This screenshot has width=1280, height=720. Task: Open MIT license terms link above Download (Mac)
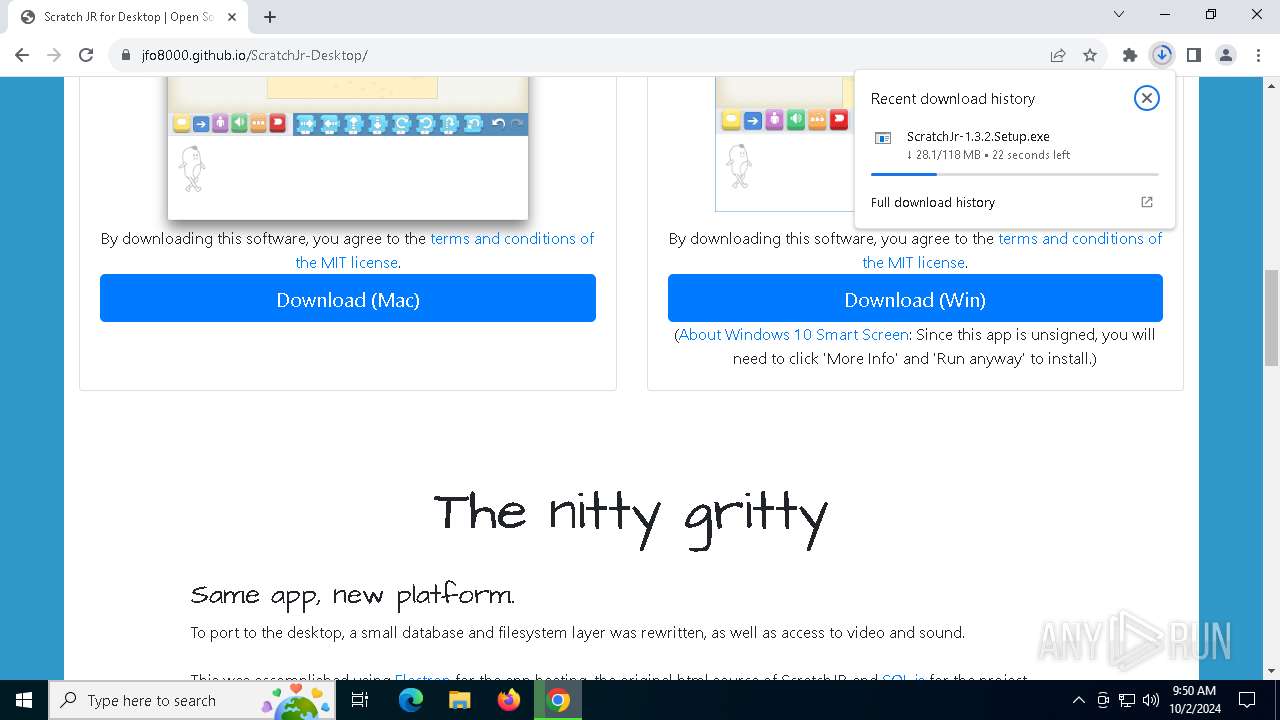[x=444, y=250]
